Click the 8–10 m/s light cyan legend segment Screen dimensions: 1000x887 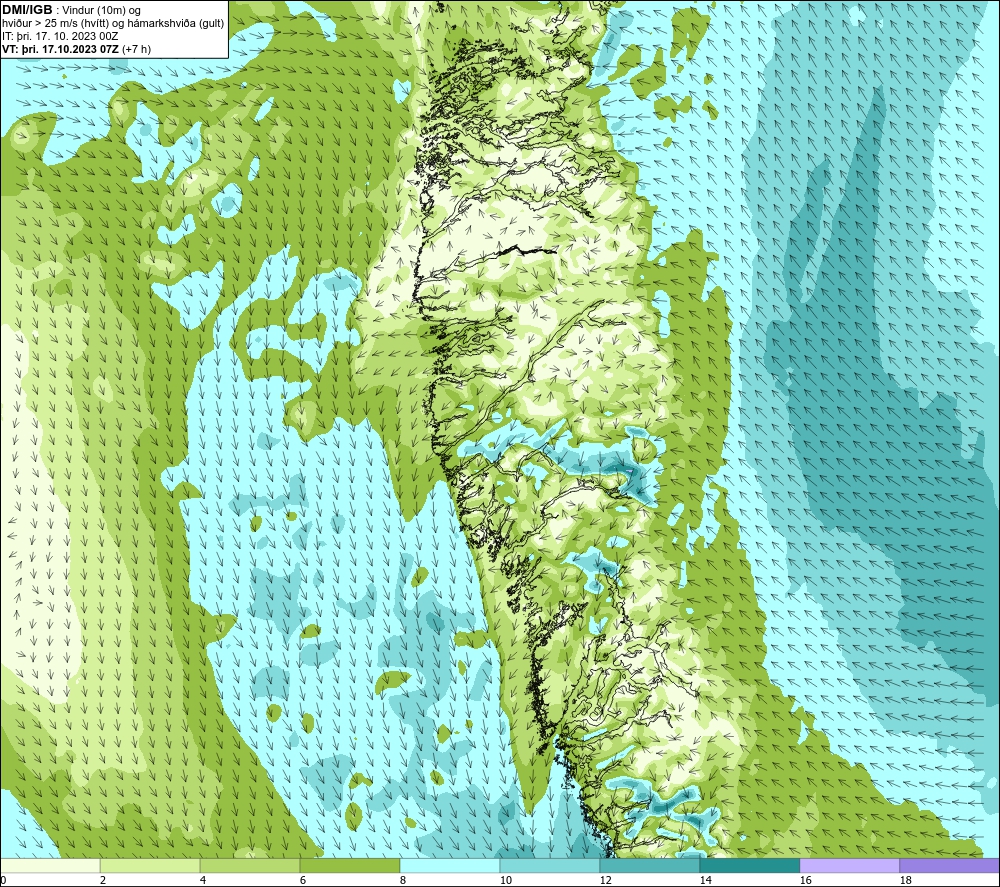point(450,865)
